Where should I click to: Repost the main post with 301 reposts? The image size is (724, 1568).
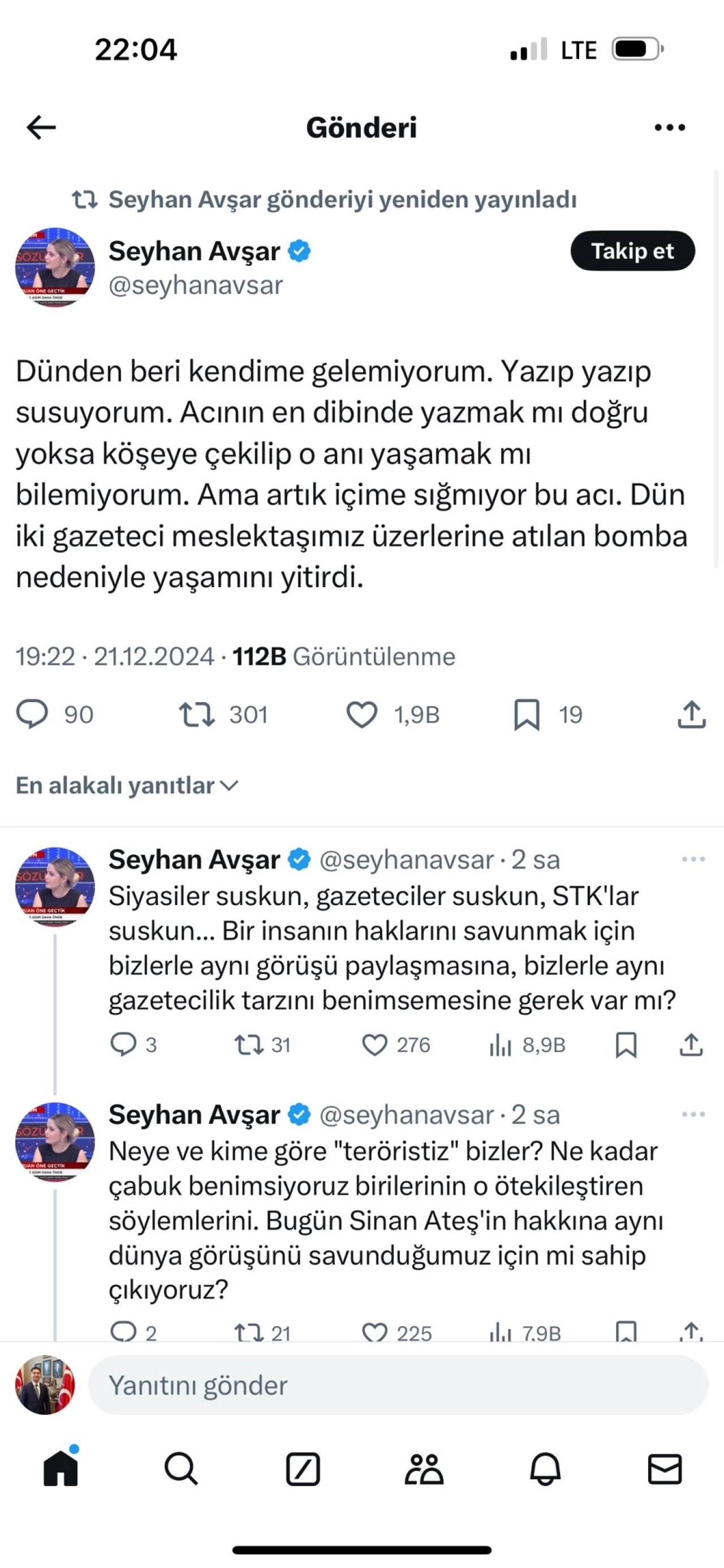click(197, 714)
